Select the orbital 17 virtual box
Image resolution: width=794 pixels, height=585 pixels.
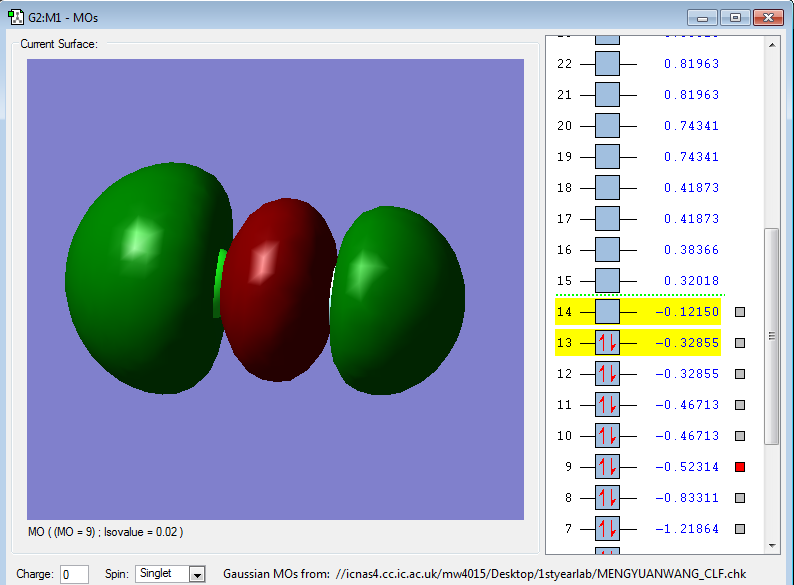[607, 219]
